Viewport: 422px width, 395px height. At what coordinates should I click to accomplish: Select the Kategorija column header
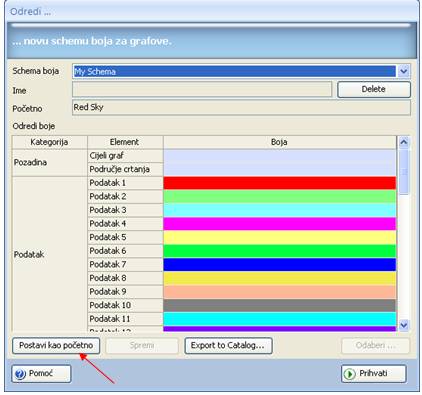pos(49,142)
